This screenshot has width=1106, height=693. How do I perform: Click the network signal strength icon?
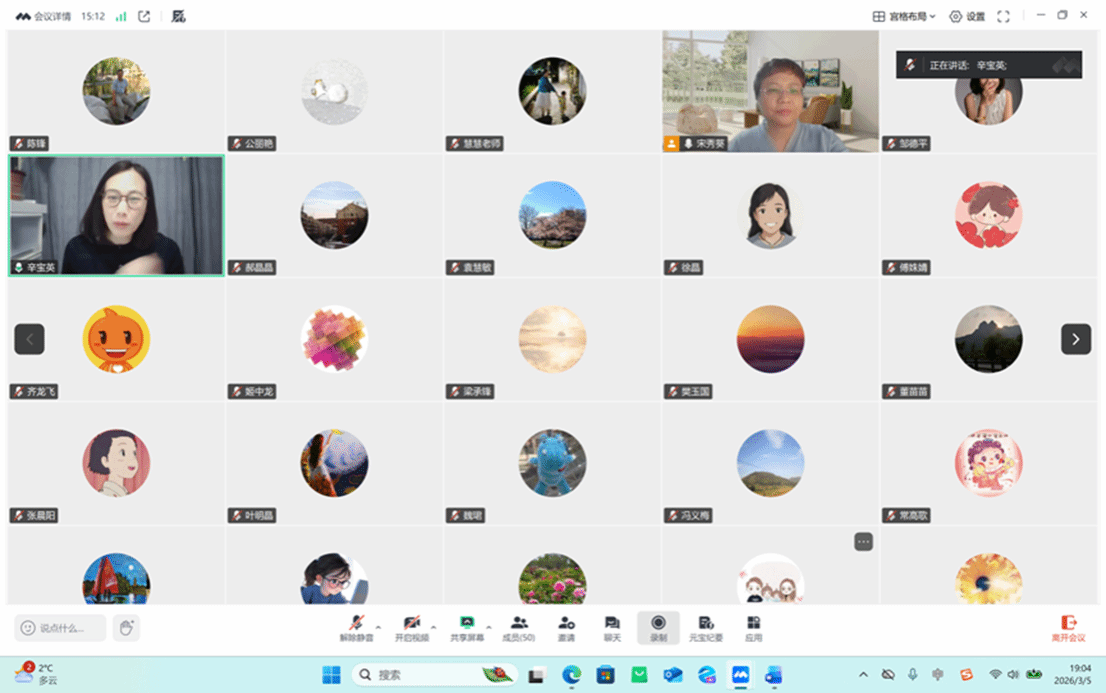[x=121, y=16]
